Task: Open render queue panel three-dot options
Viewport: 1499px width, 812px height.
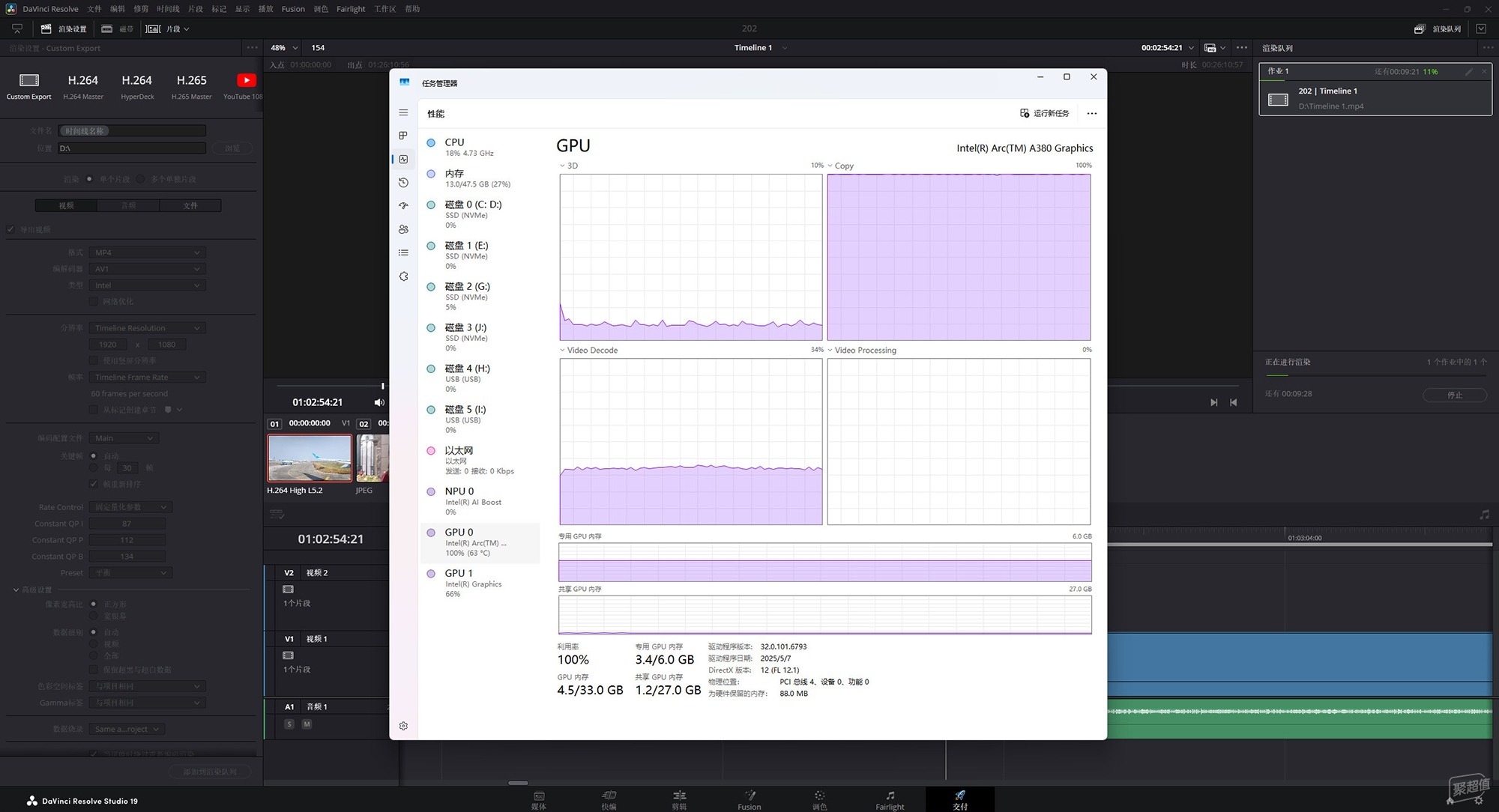Action: [1487, 48]
